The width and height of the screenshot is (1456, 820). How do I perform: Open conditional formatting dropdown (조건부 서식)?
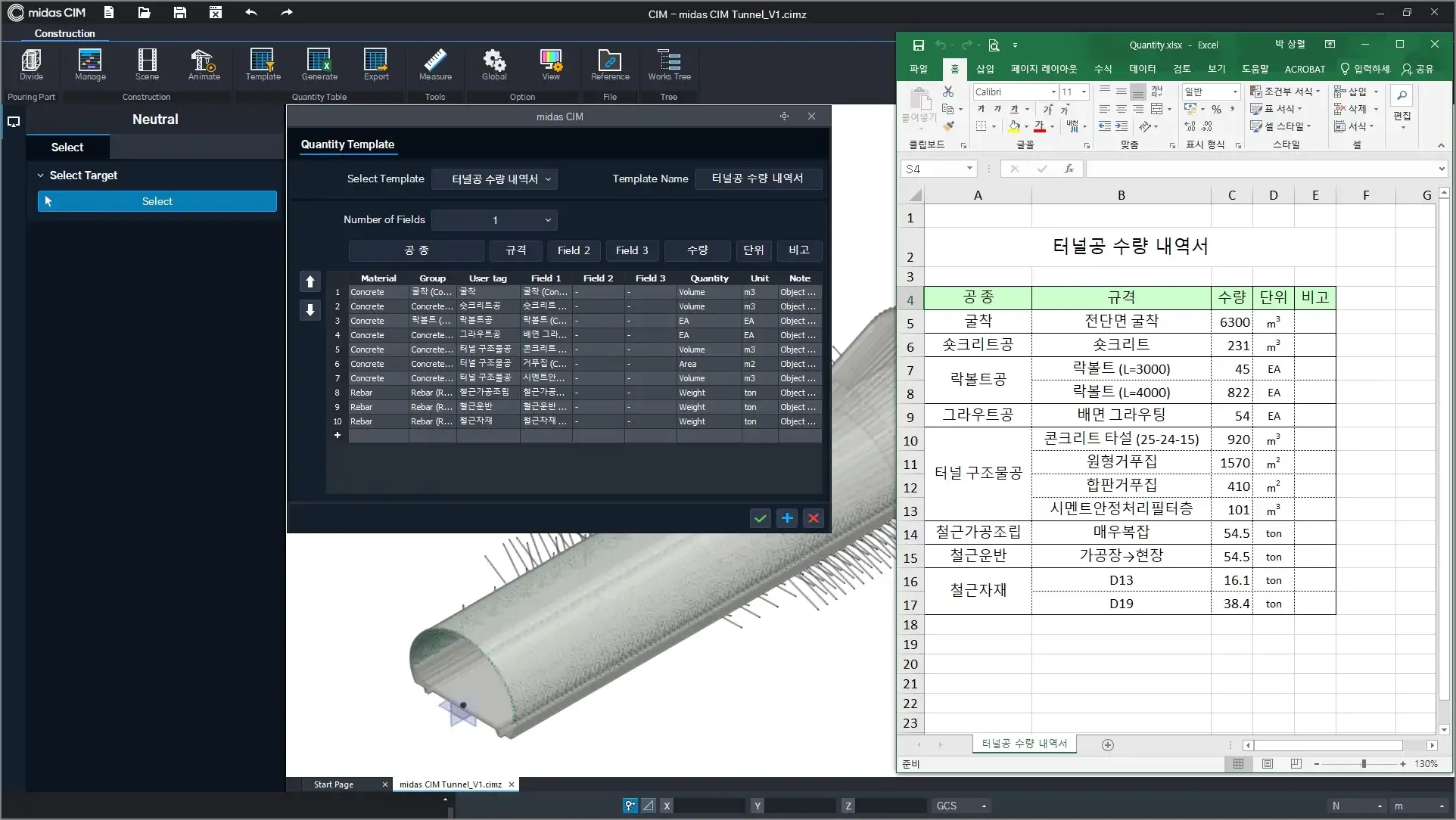coord(1286,92)
